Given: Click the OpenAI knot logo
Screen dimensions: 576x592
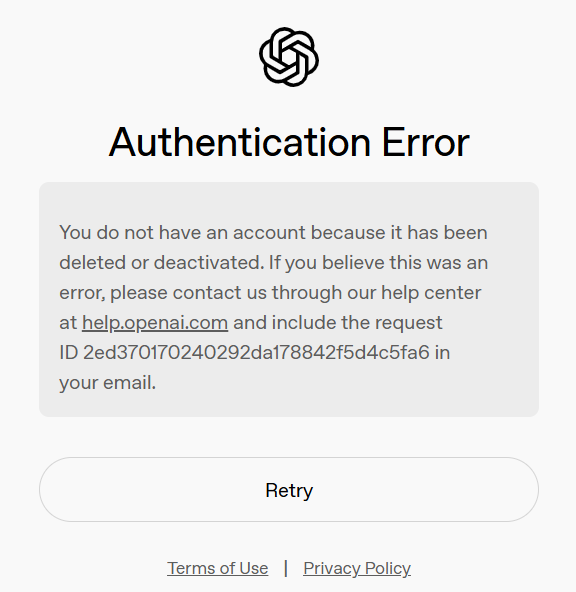Looking at the screenshot, I should [x=289, y=57].
